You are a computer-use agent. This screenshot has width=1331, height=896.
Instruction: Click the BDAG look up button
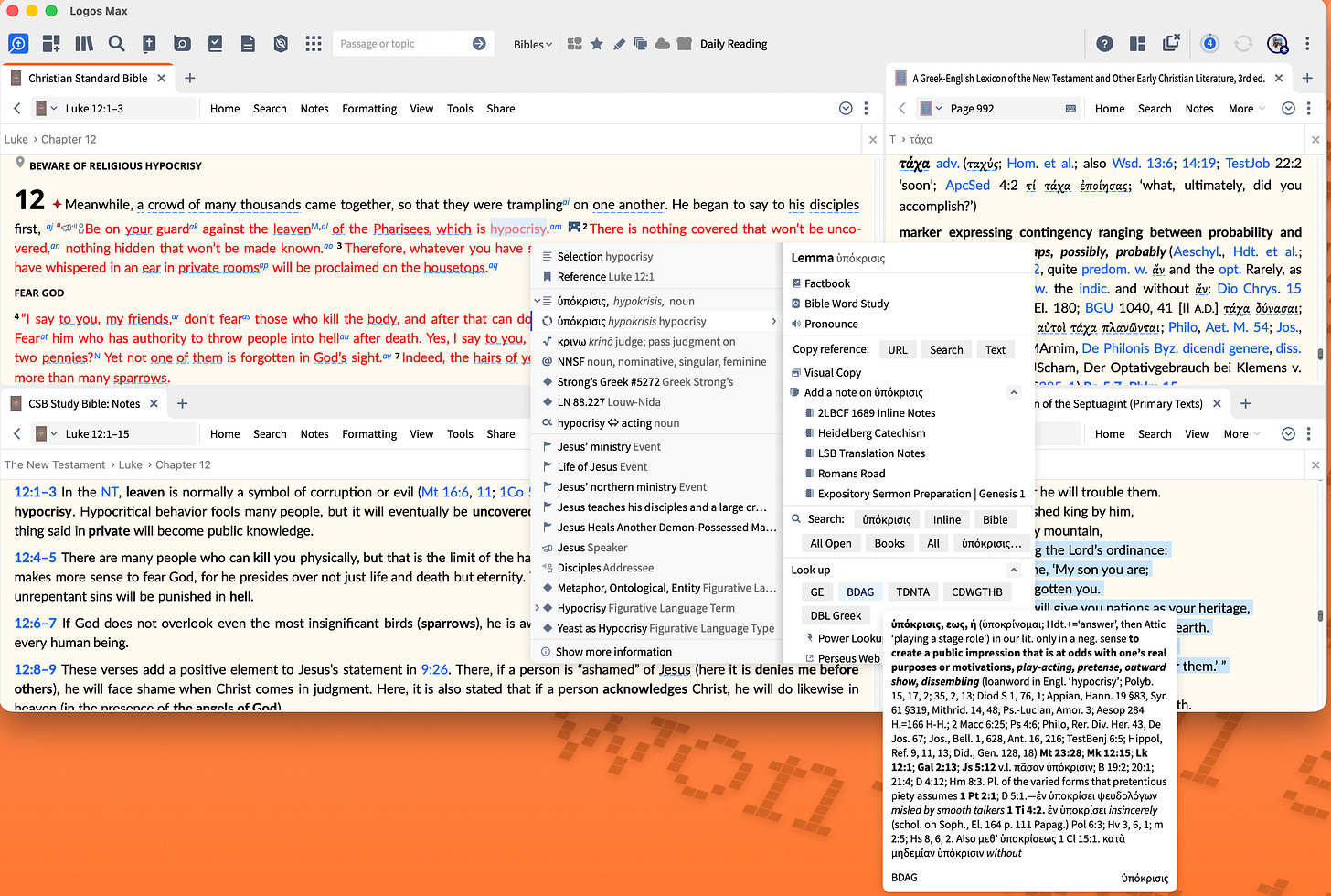click(860, 592)
